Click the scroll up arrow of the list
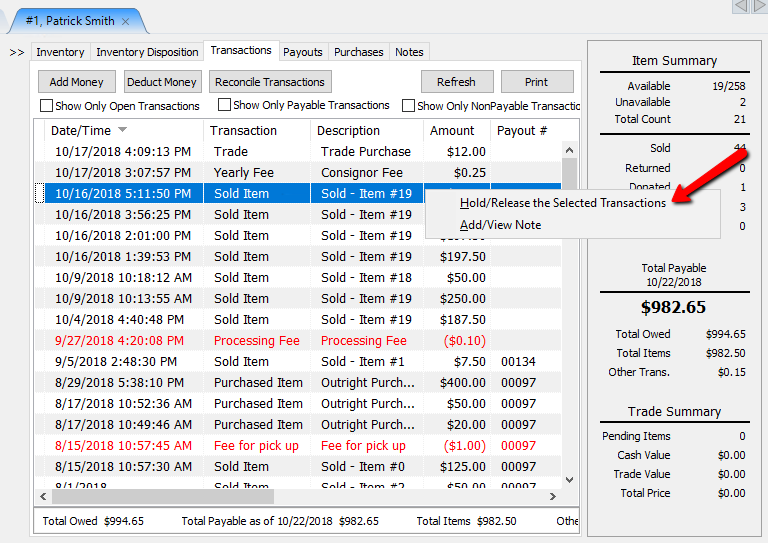Viewport: 768px width, 543px height. tap(569, 150)
